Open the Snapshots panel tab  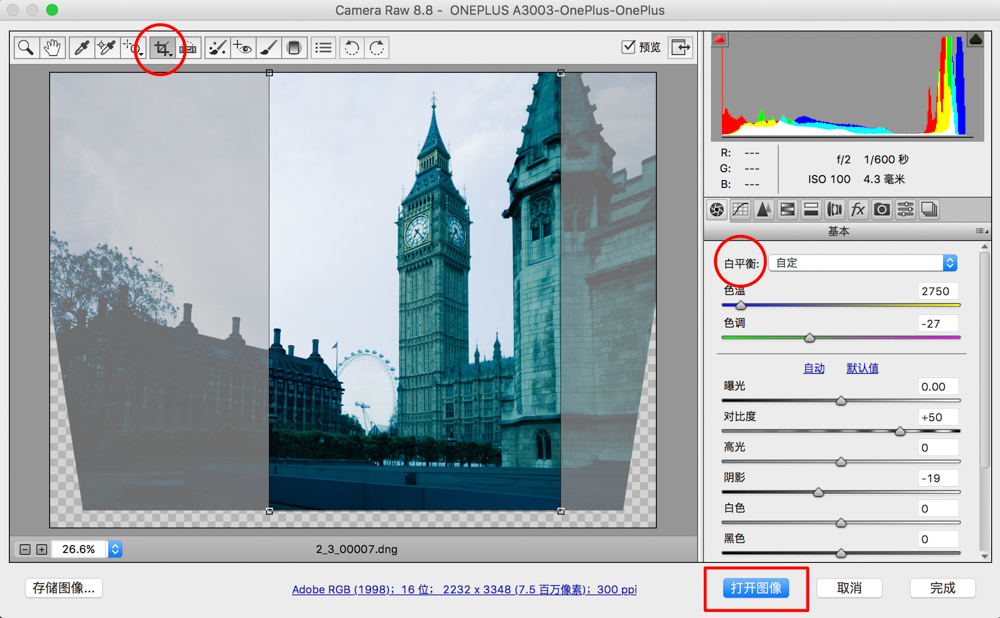click(929, 209)
